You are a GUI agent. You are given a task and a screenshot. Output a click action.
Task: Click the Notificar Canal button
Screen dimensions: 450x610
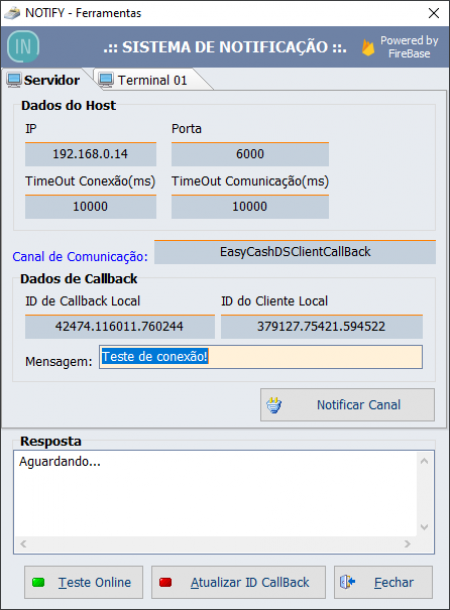point(347,405)
